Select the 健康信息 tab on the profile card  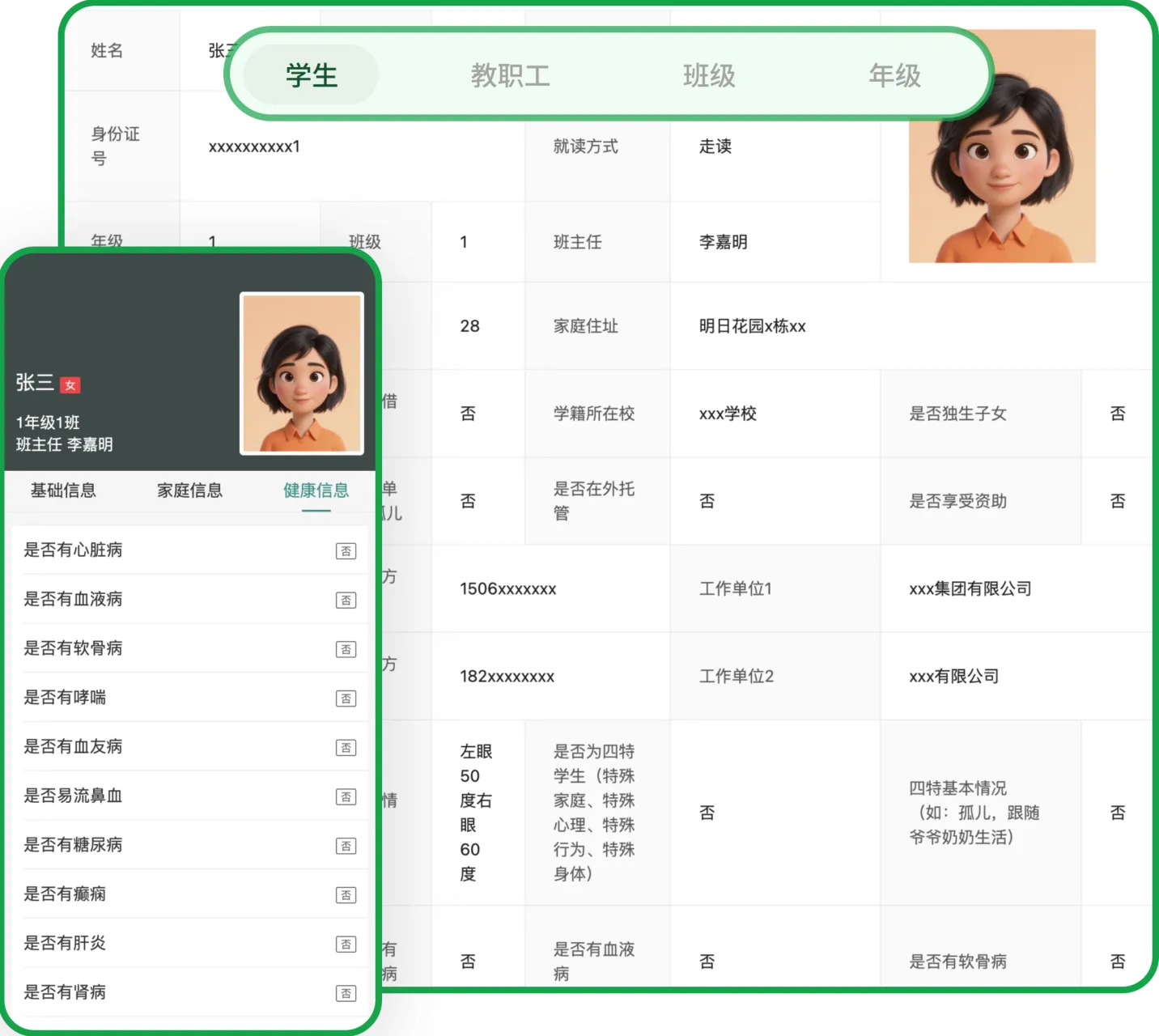(316, 490)
